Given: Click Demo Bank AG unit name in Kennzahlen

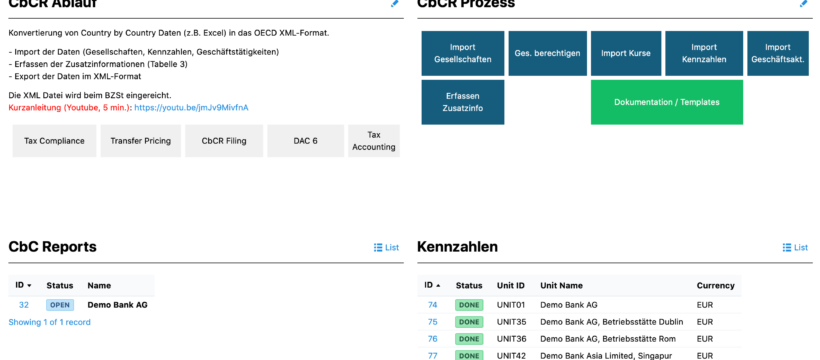Looking at the screenshot, I should tap(568, 305).
